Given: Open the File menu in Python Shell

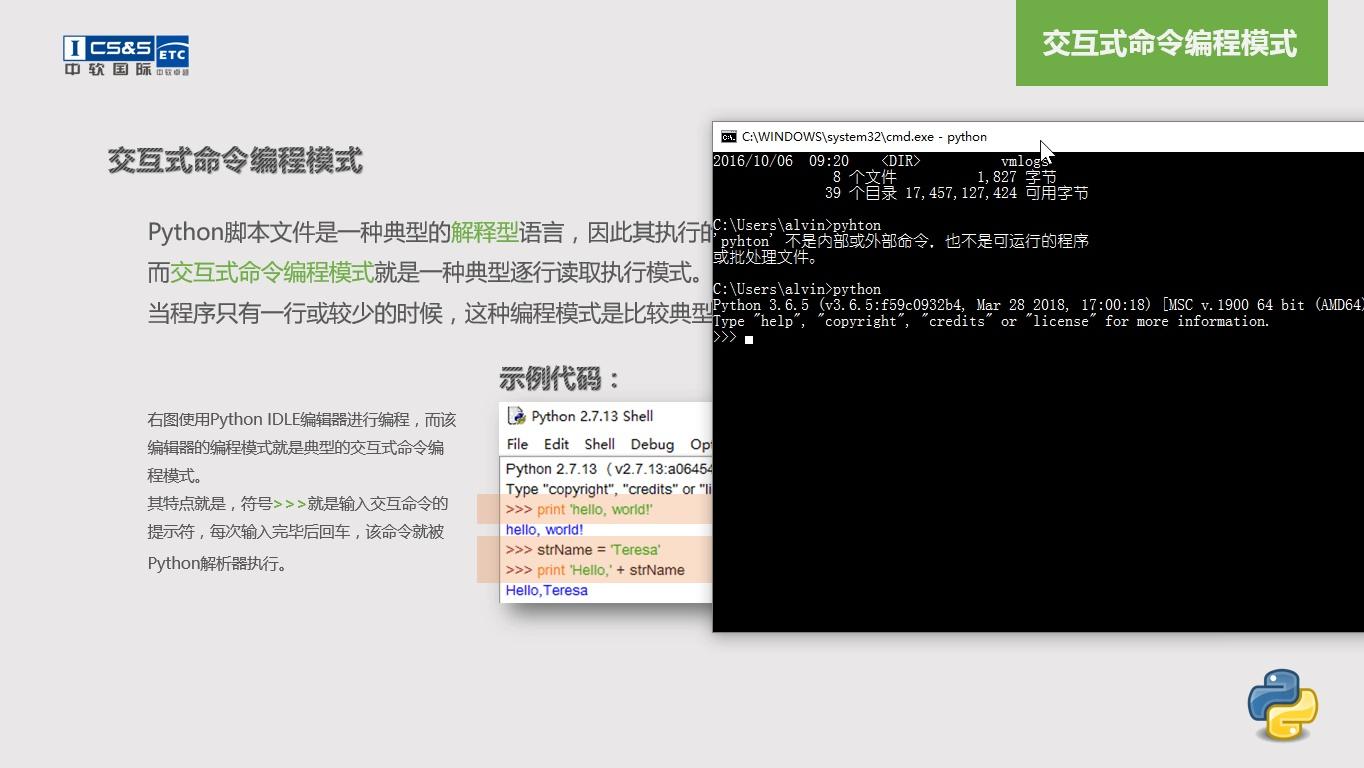Looking at the screenshot, I should [x=517, y=444].
